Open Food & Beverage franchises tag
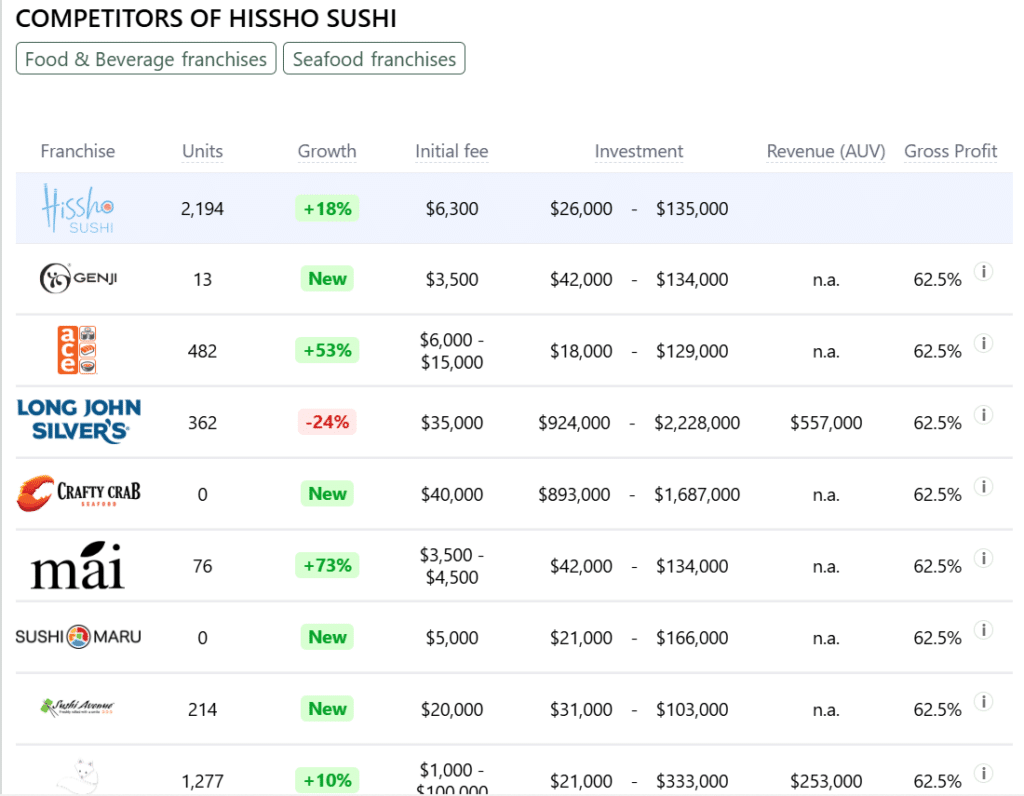The height and width of the screenshot is (796, 1024). coord(146,59)
